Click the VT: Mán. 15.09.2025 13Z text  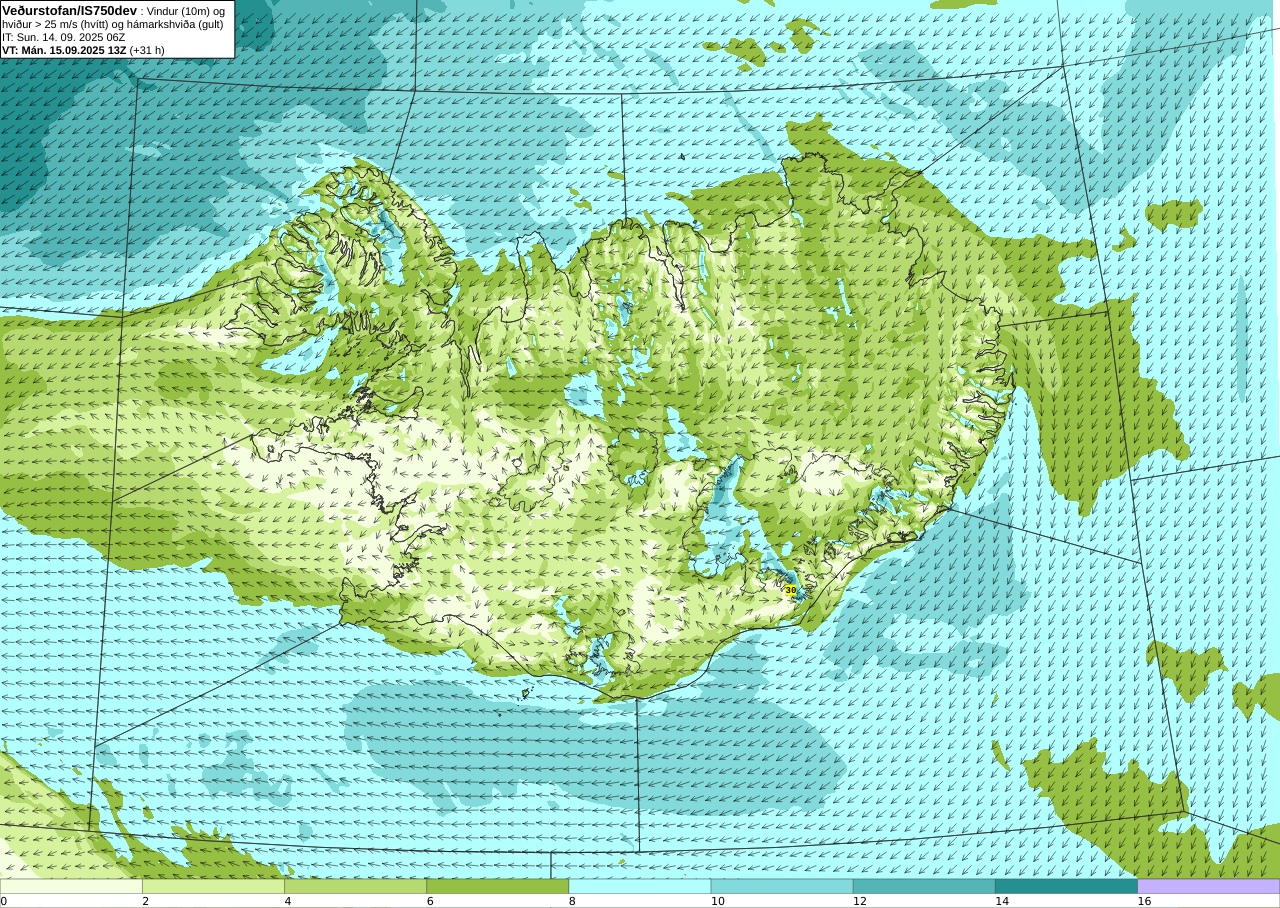point(64,50)
